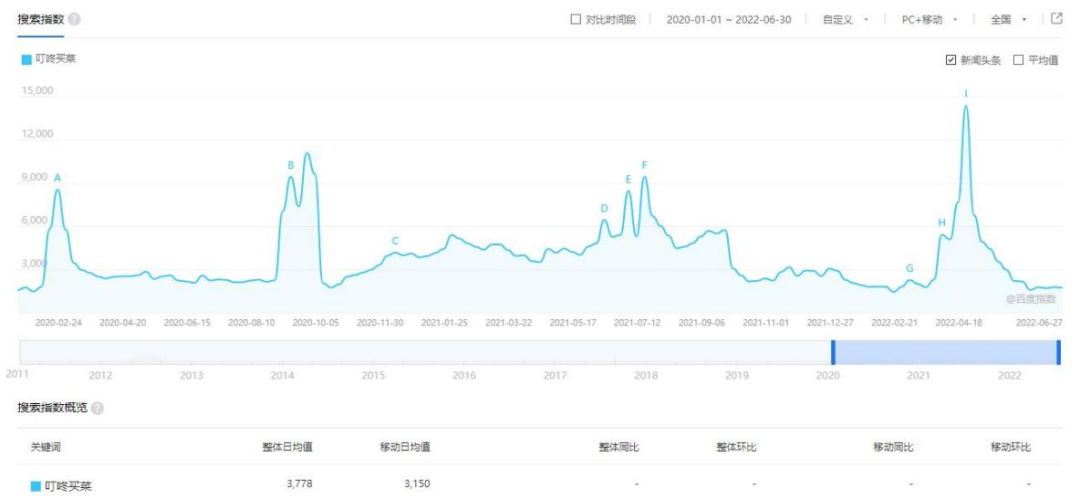This screenshot has width=1080, height=498.
Task: Click news marker G near 2022-02-21
Action: tap(909, 268)
